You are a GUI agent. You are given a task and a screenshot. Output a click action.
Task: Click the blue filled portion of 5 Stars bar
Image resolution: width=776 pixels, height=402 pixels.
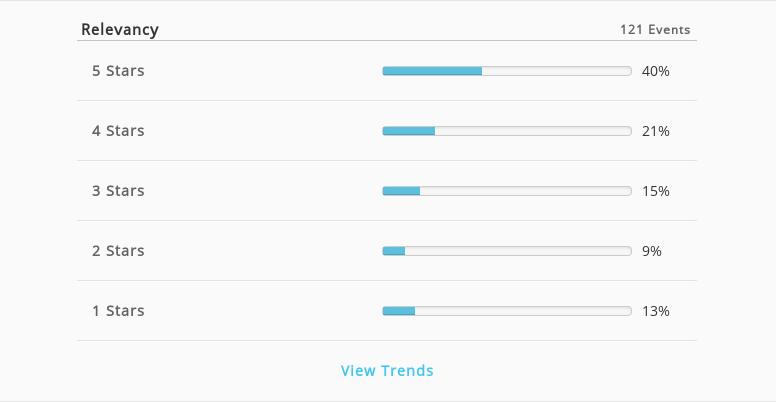click(432, 71)
